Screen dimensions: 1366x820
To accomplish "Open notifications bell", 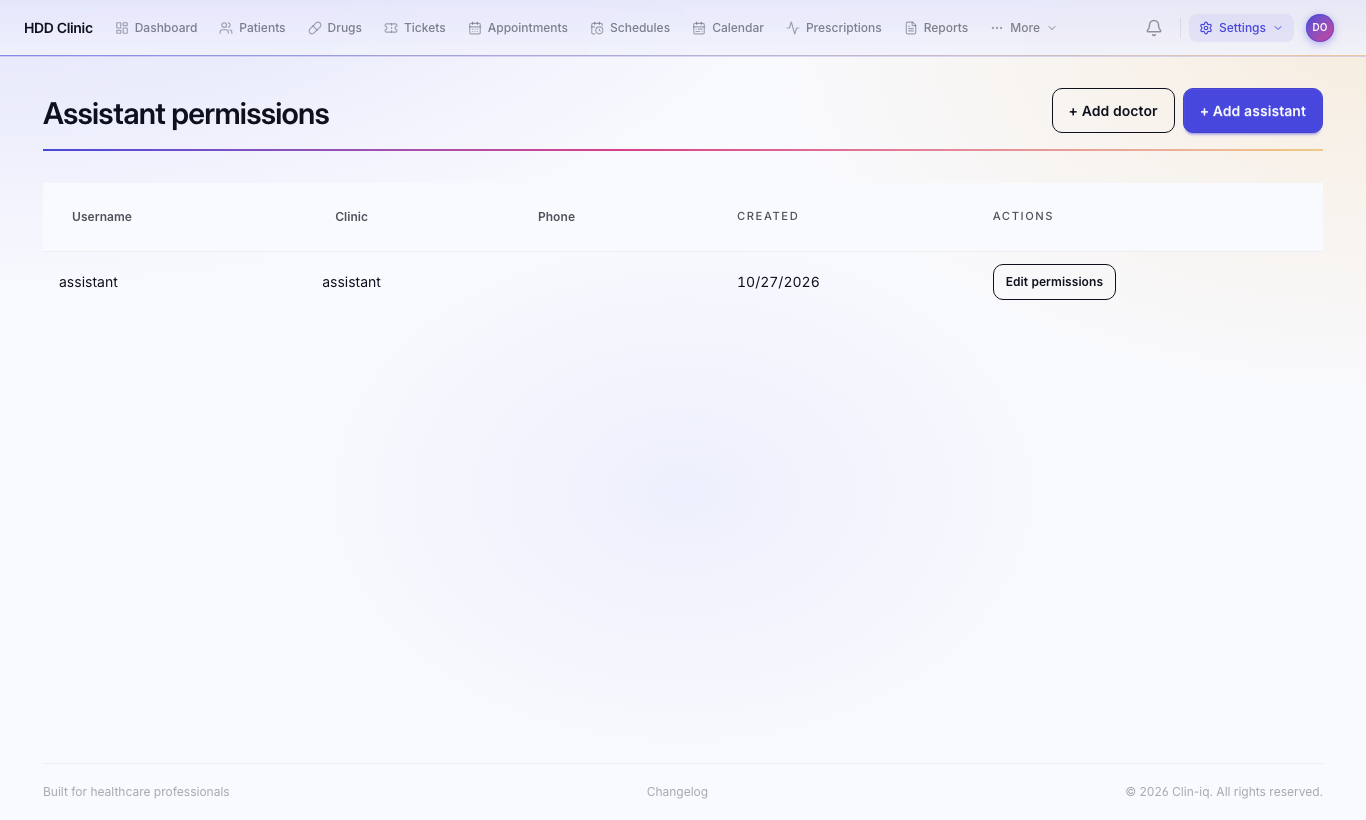I will tap(1154, 28).
